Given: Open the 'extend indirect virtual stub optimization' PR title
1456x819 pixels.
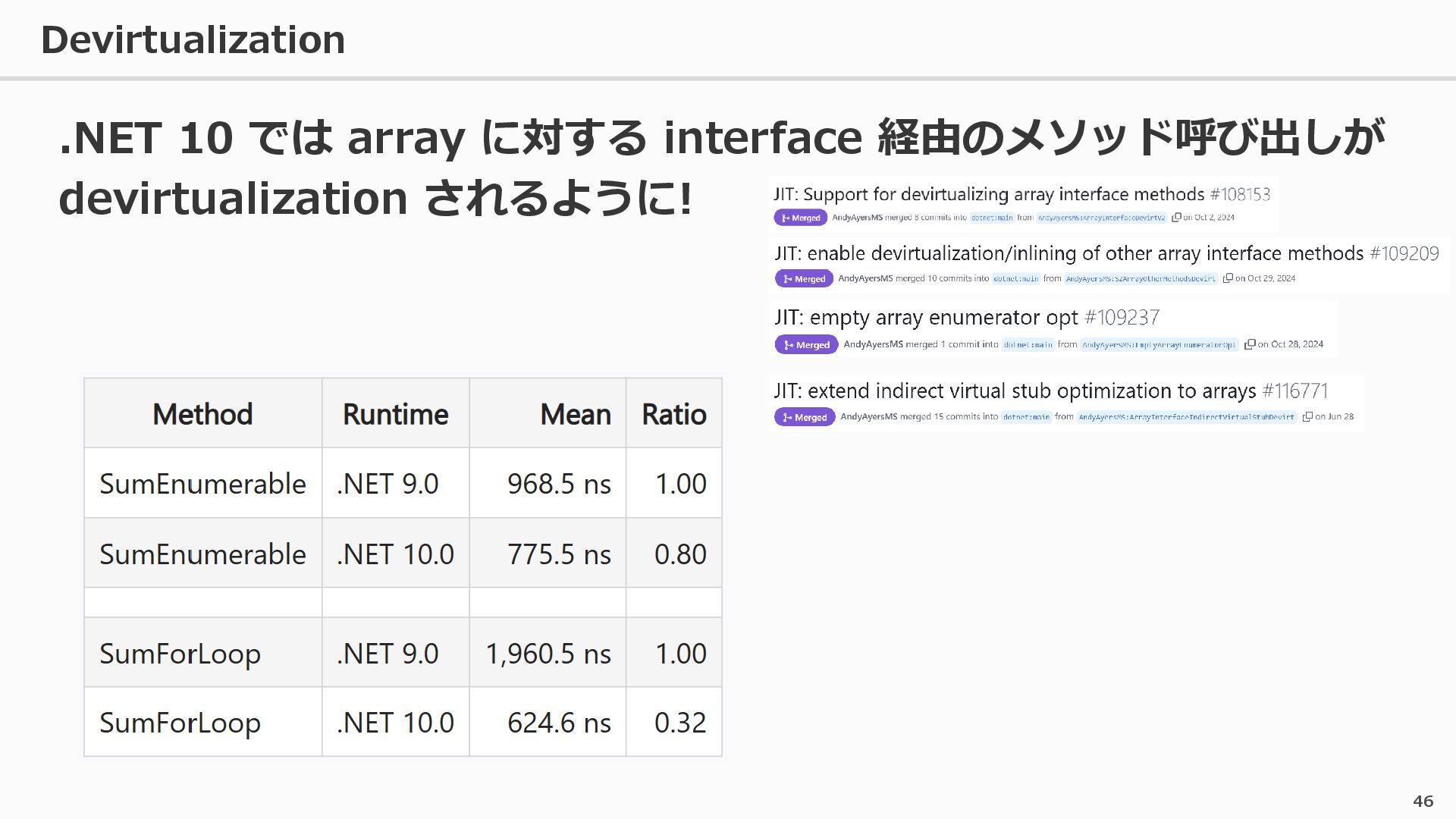Looking at the screenshot, I should [1015, 391].
